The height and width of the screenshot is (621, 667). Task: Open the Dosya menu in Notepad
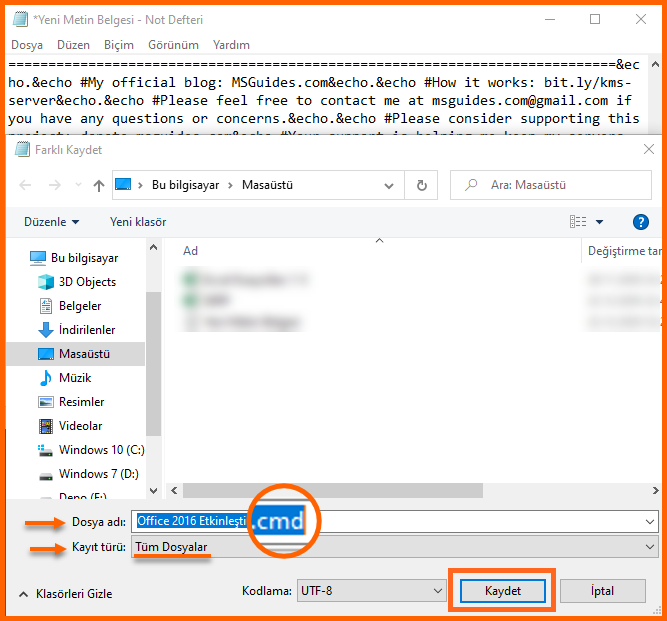(27, 45)
